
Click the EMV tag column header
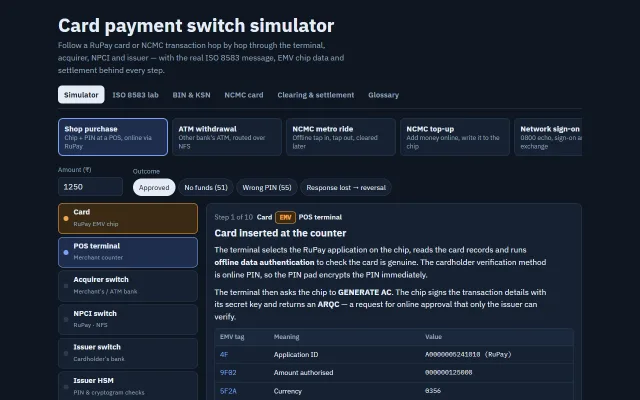(x=232, y=337)
